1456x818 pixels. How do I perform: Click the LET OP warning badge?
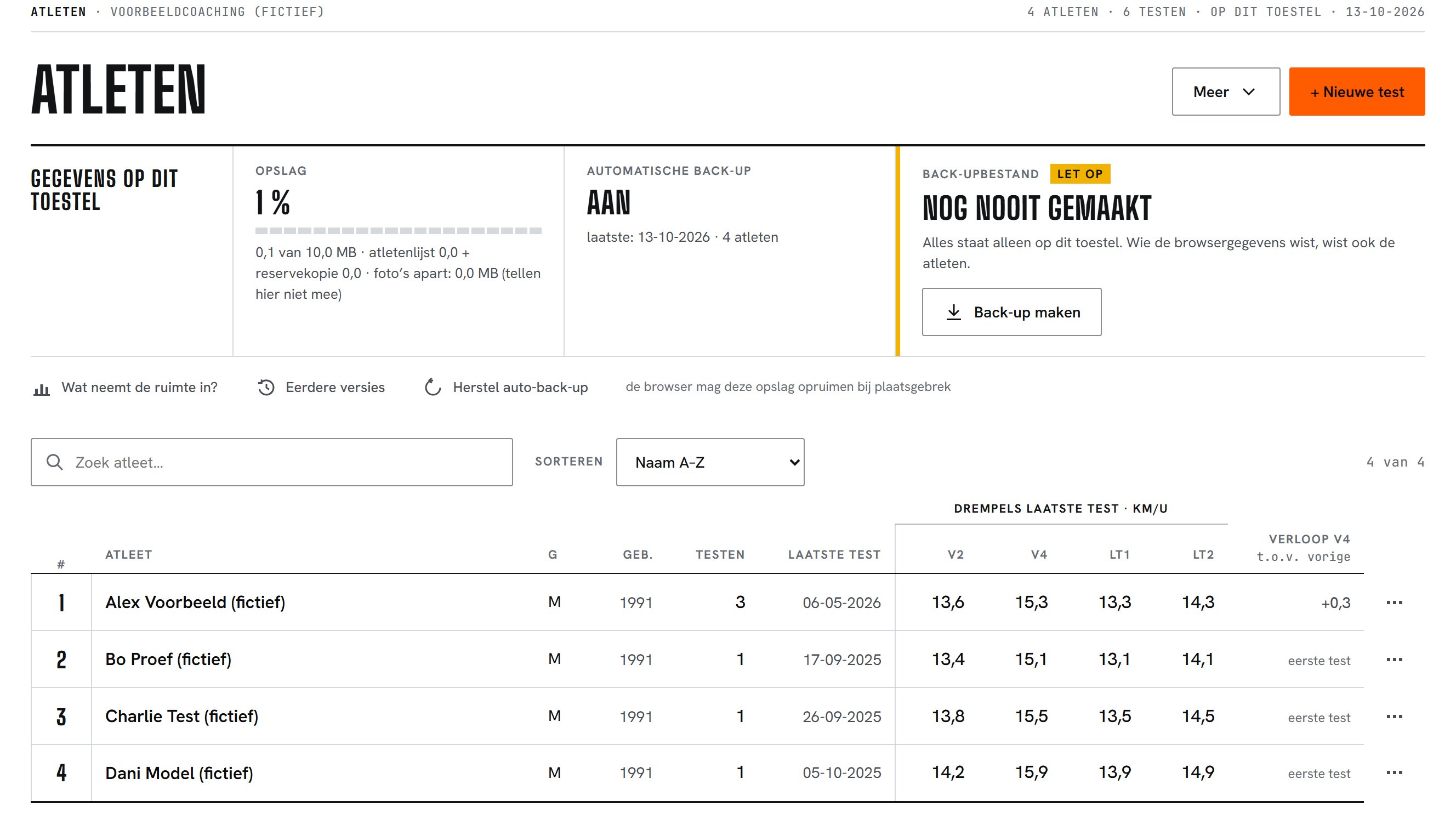1079,174
